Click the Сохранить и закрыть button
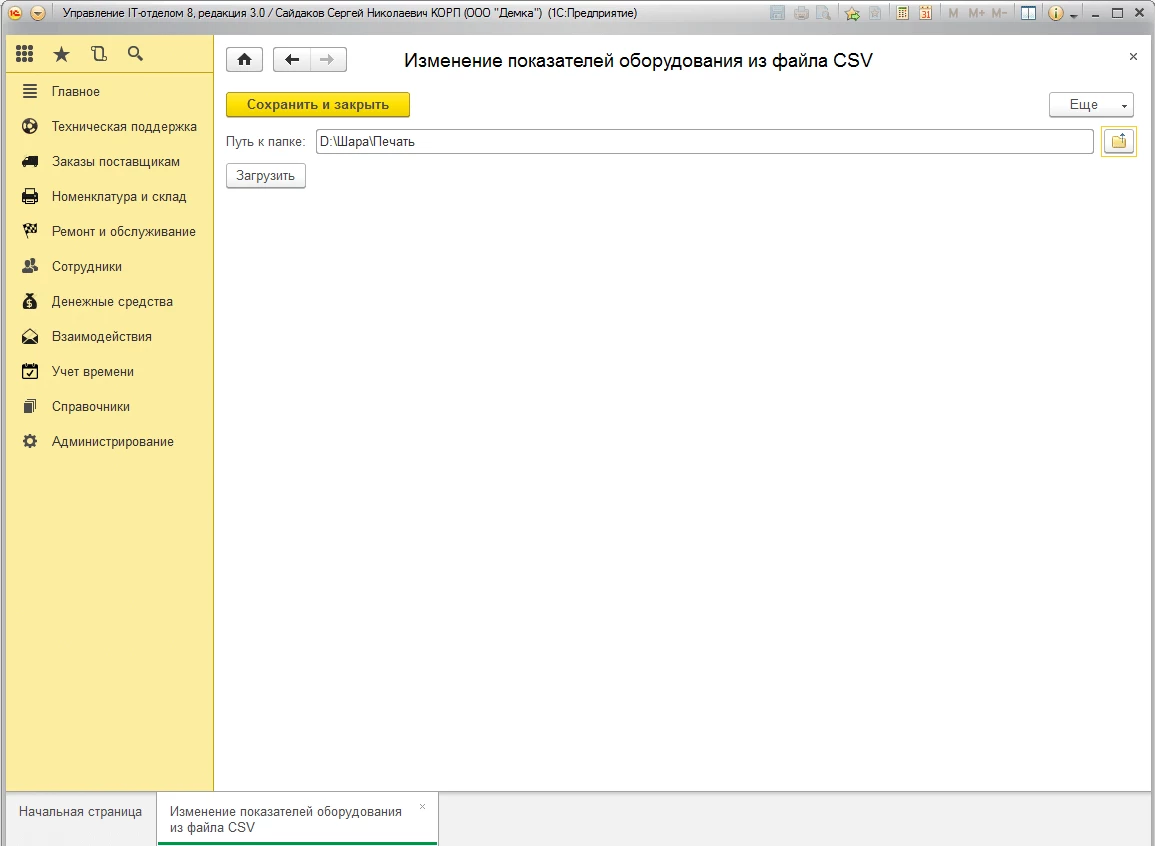 click(317, 105)
